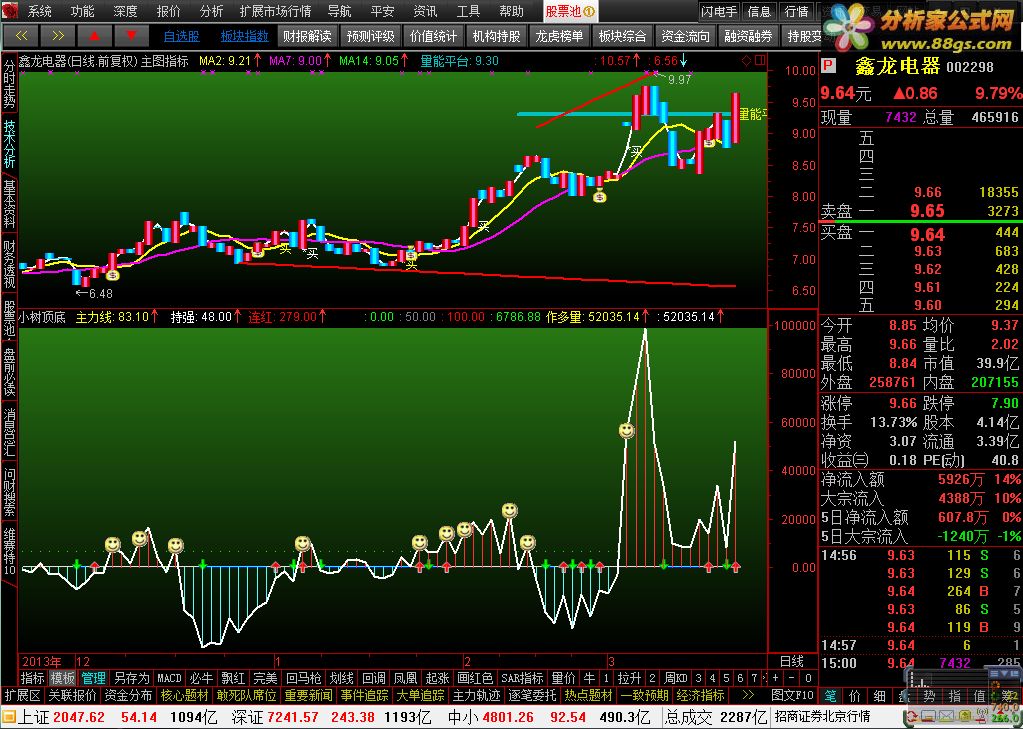Click the 模板 button

[63, 678]
